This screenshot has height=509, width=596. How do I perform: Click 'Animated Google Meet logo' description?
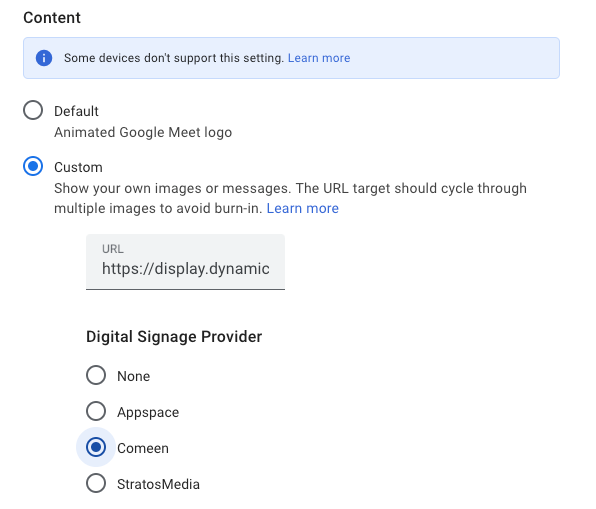point(143,132)
